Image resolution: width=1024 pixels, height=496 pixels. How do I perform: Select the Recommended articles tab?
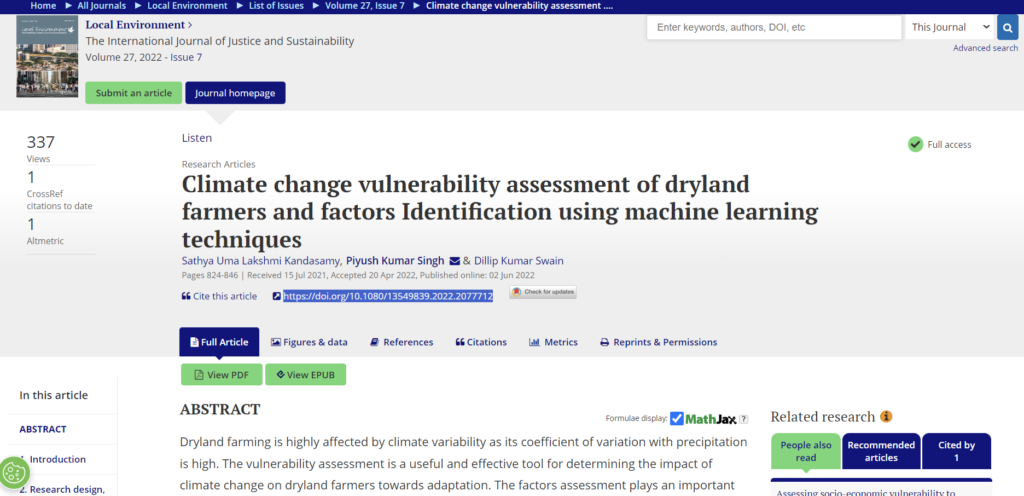881,451
